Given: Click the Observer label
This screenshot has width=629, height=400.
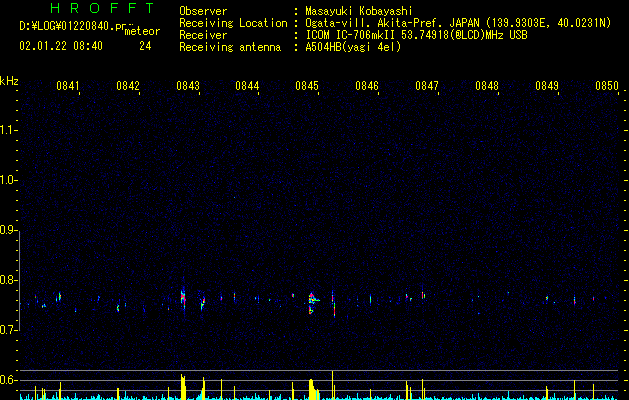Looking at the screenshot, I should click(x=203, y=11).
